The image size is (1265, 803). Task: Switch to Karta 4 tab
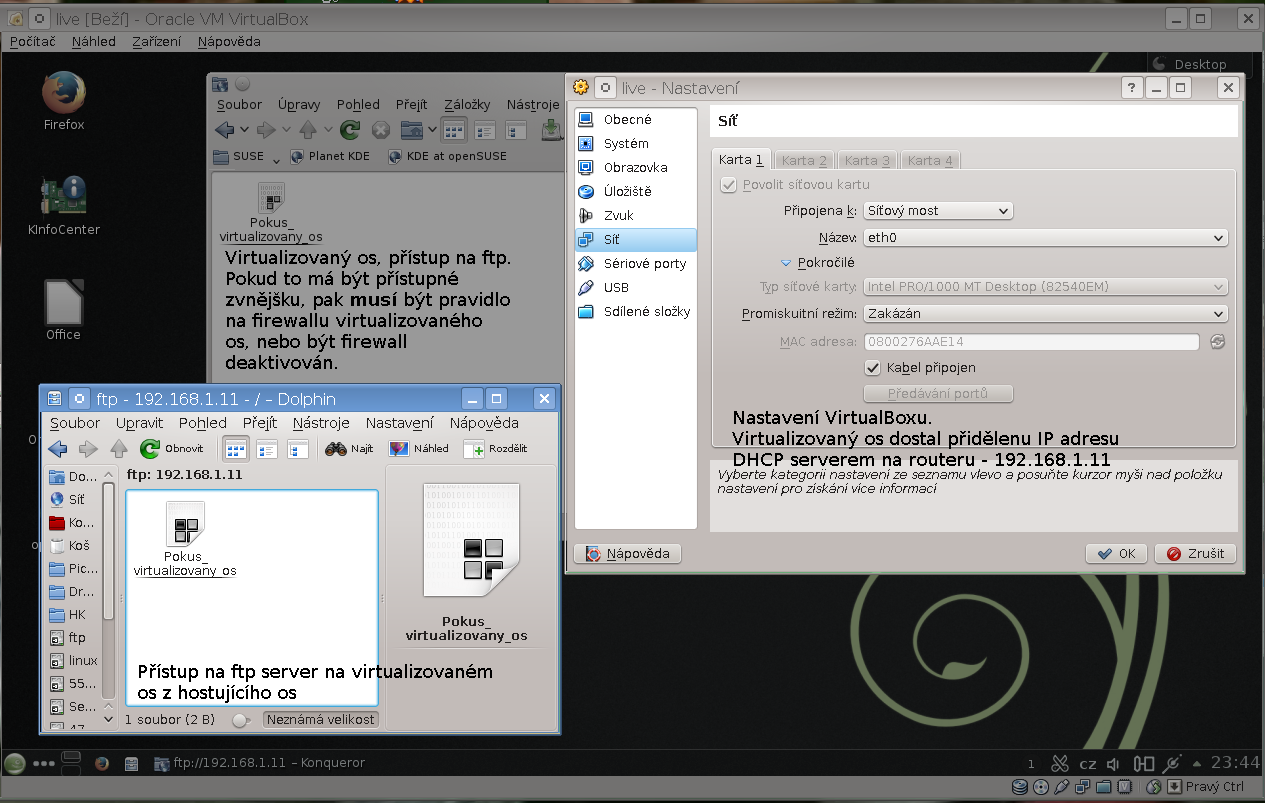(930, 160)
